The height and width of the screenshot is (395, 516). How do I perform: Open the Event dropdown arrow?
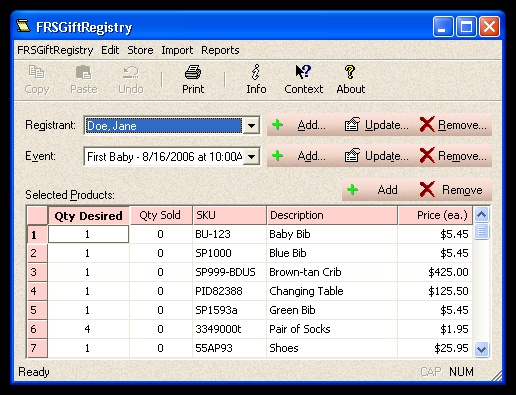tap(251, 156)
